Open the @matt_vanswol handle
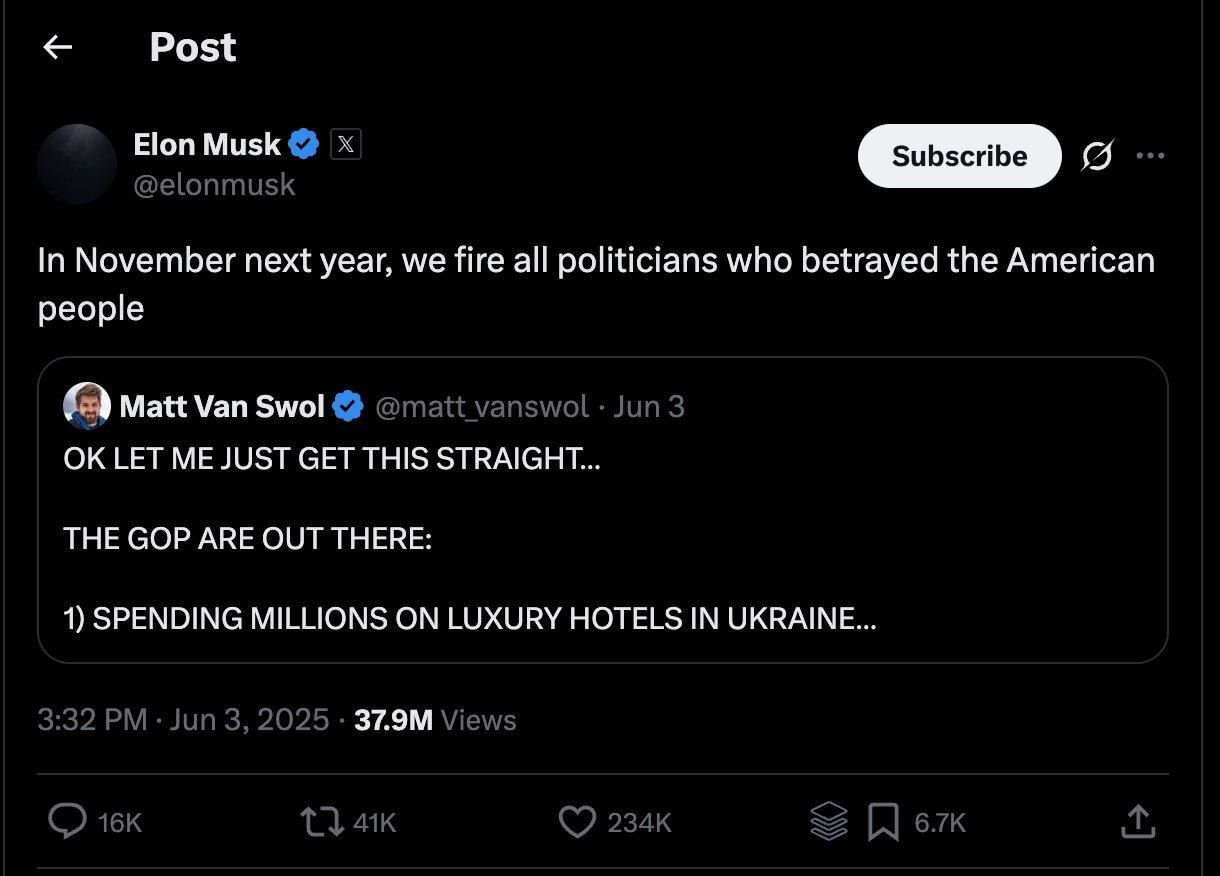This screenshot has width=1220, height=876. (482, 407)
